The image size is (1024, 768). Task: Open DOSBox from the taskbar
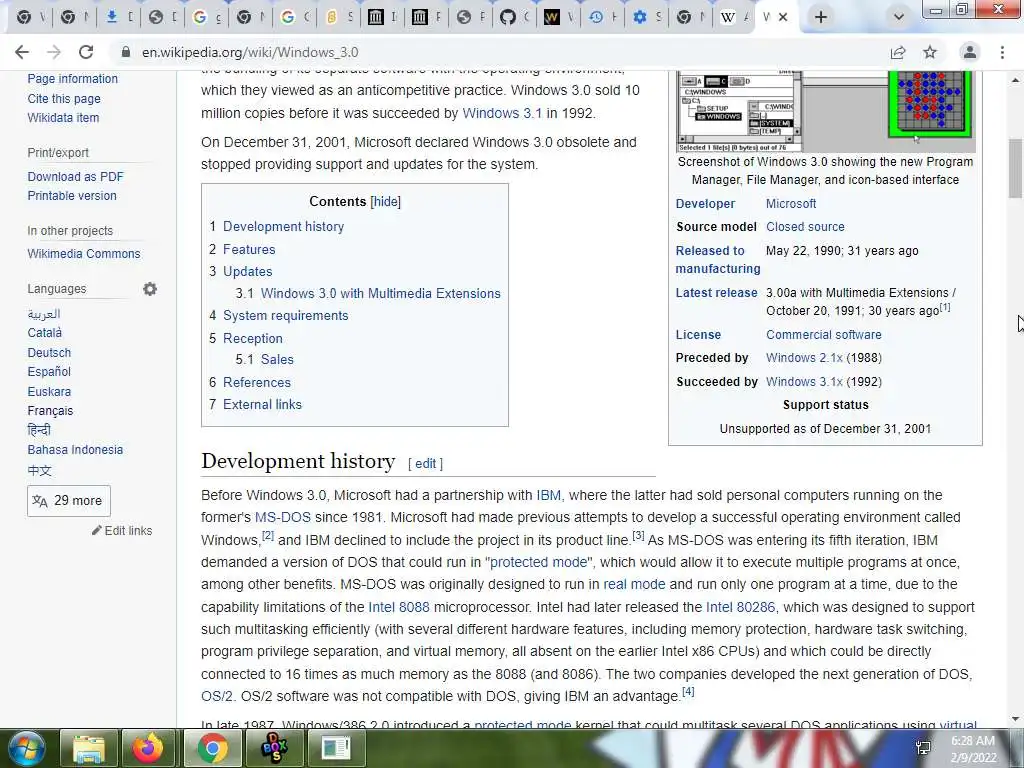[274, 748]
